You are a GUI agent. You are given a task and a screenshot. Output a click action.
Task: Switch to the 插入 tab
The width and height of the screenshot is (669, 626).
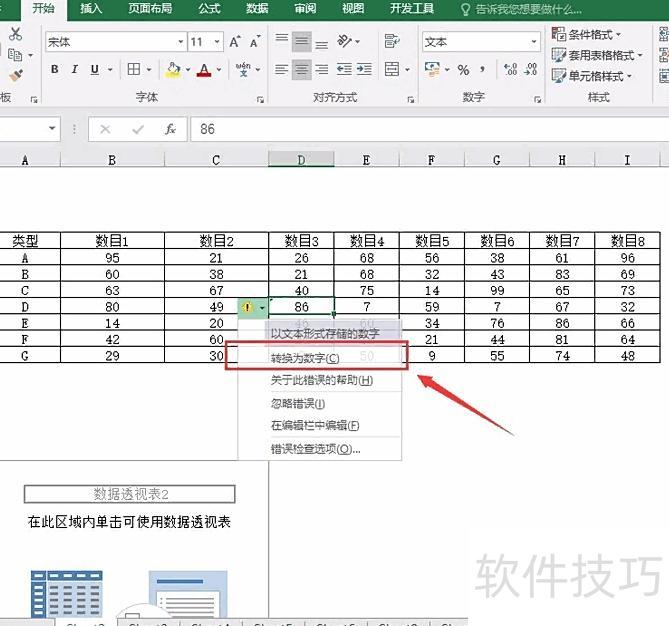91,9
